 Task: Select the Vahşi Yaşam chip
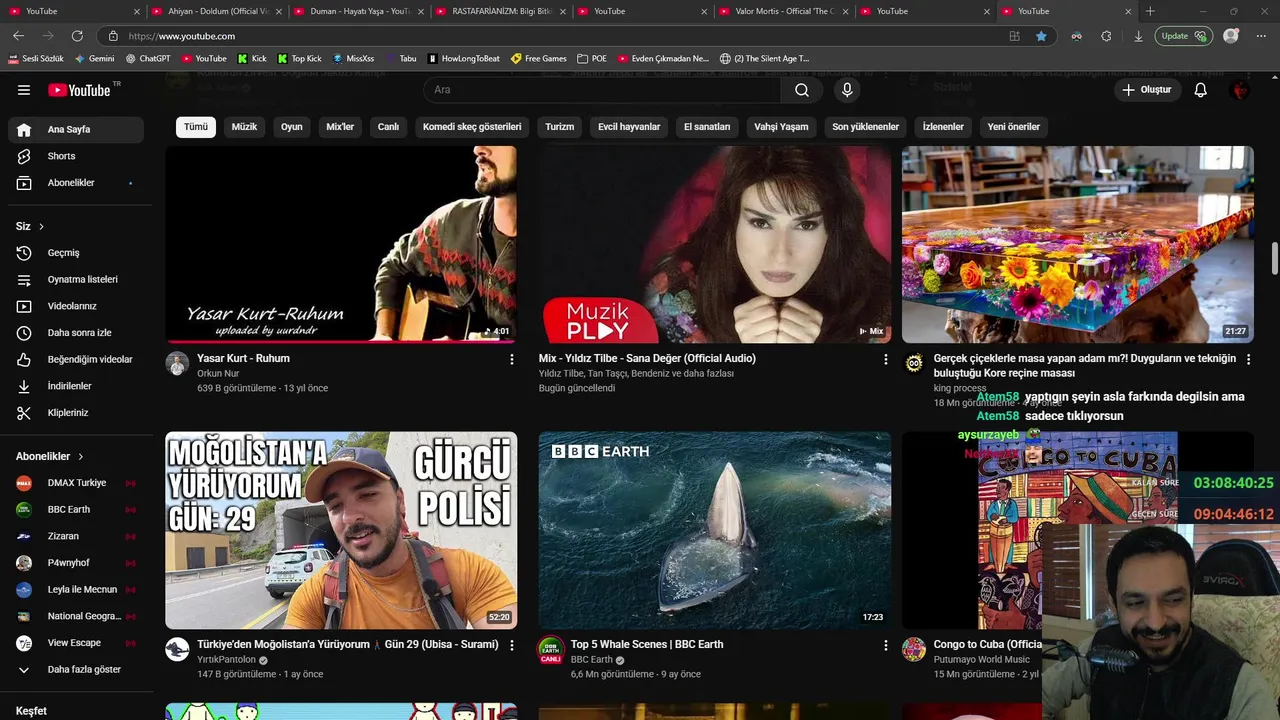coord(781,127)
